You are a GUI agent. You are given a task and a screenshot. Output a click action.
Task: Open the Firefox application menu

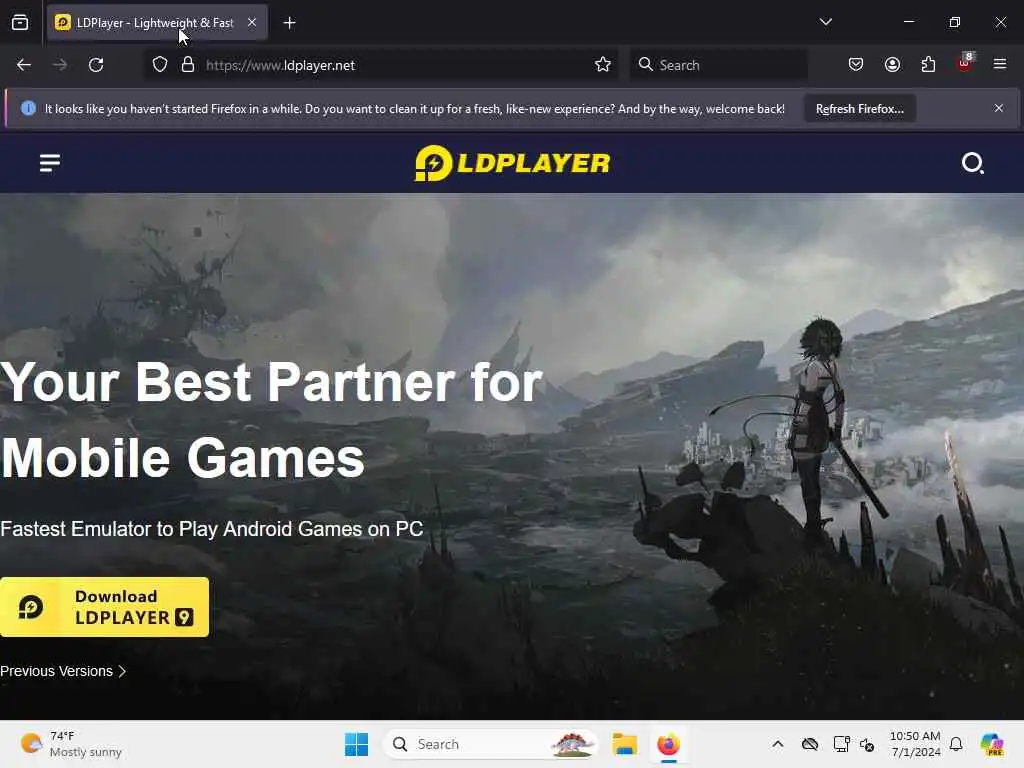coord(1000,64)
